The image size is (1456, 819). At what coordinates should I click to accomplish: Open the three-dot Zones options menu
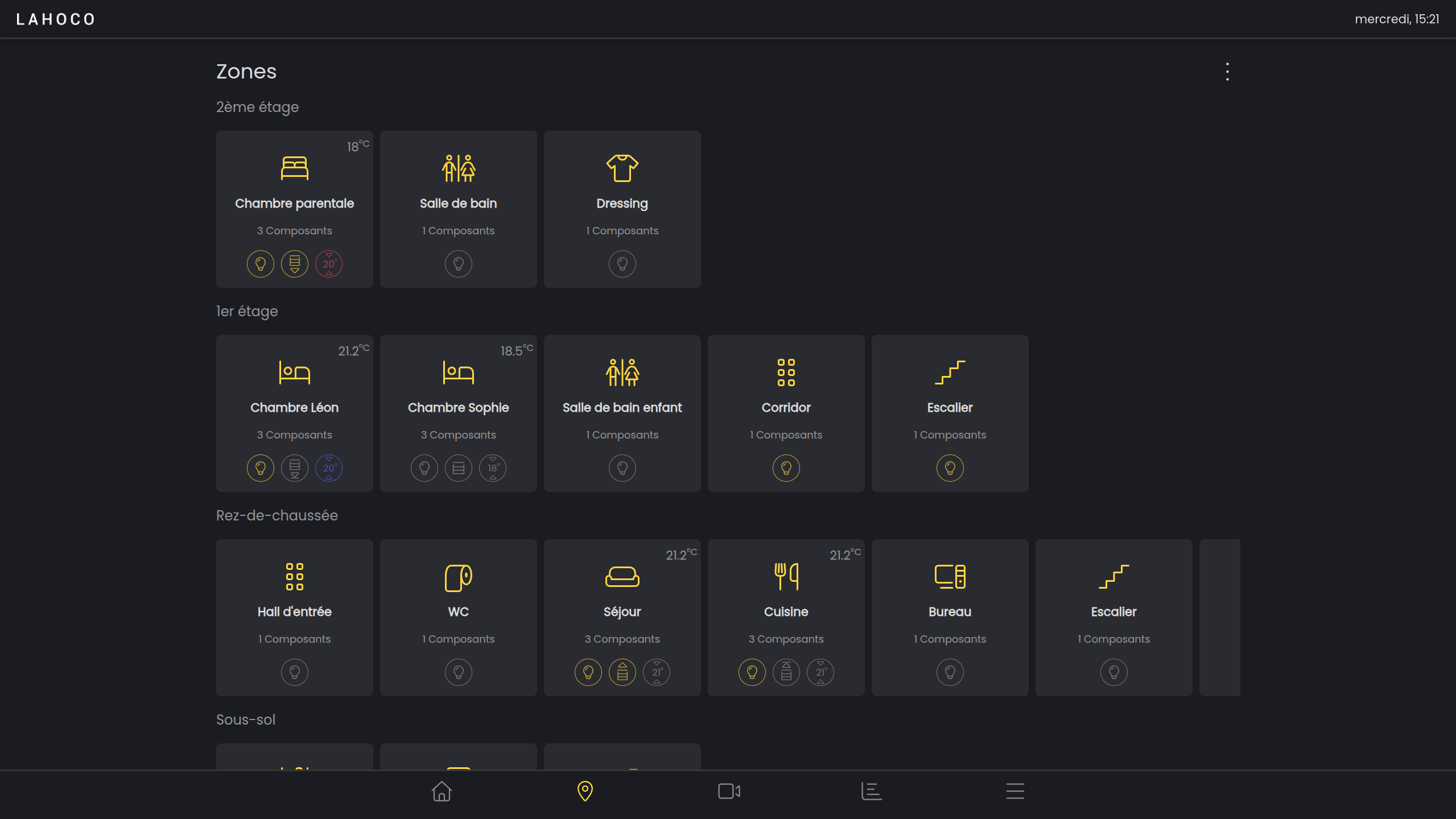coord(1227,72)
